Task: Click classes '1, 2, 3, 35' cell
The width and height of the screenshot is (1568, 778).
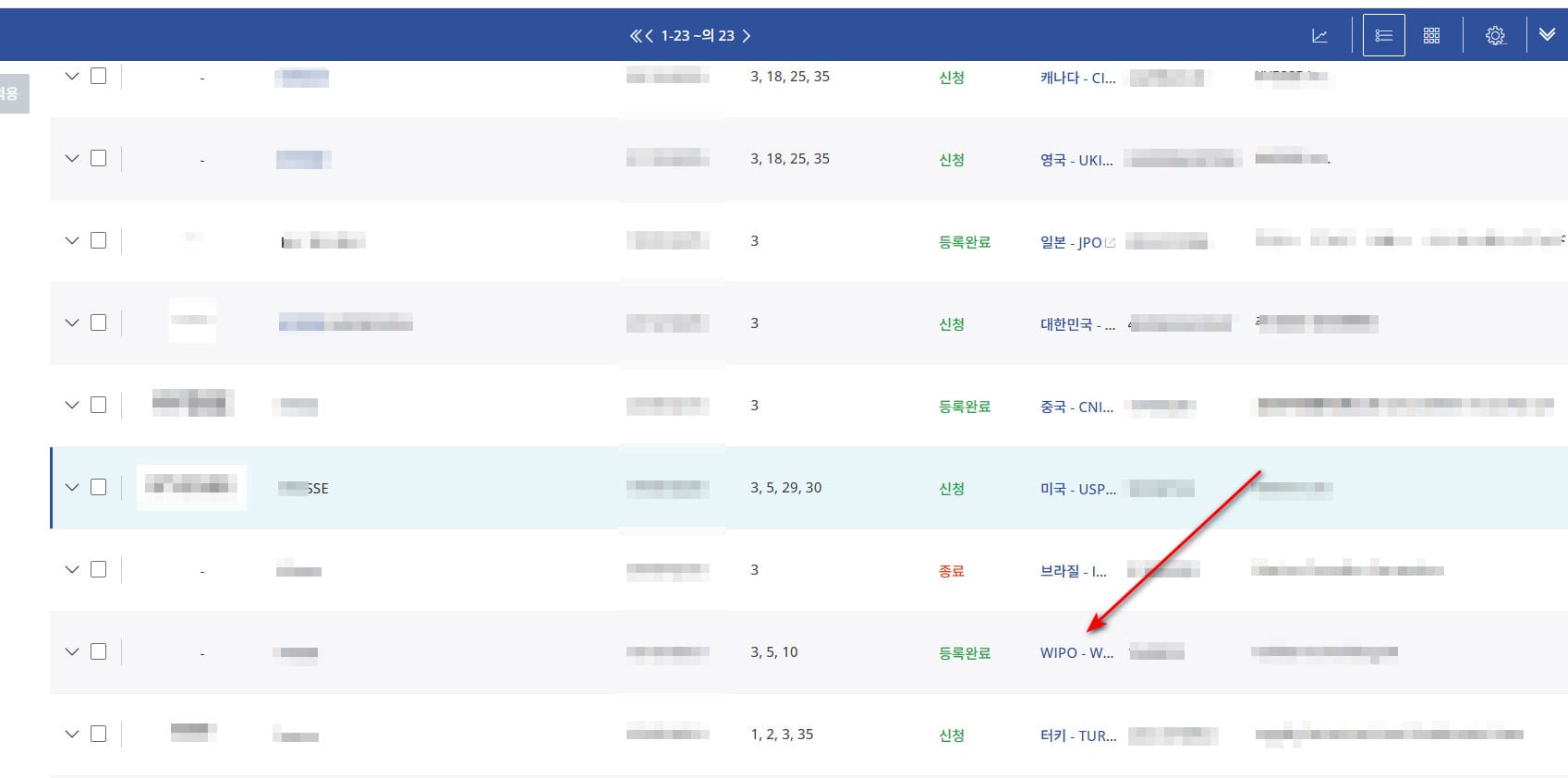Action: coord(782,734)
